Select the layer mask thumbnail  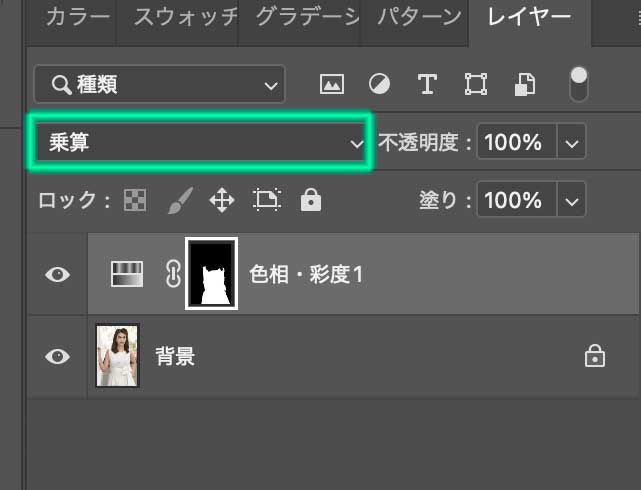click(211, 273)
